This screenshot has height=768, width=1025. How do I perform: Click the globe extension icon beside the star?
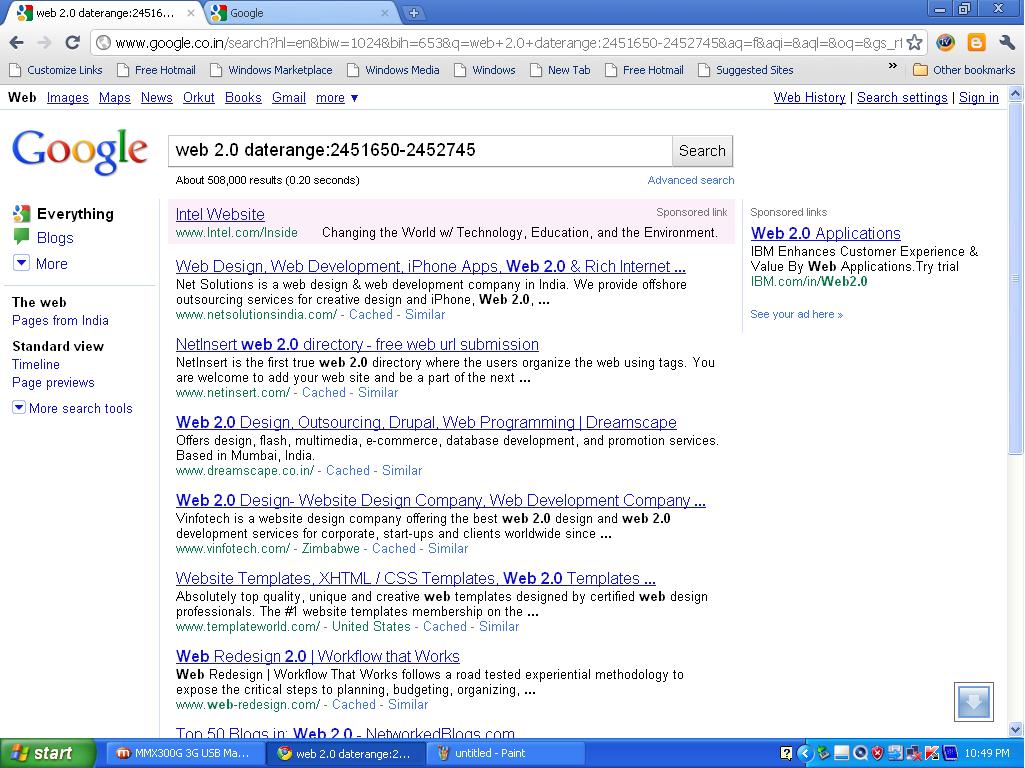[945, 43]
